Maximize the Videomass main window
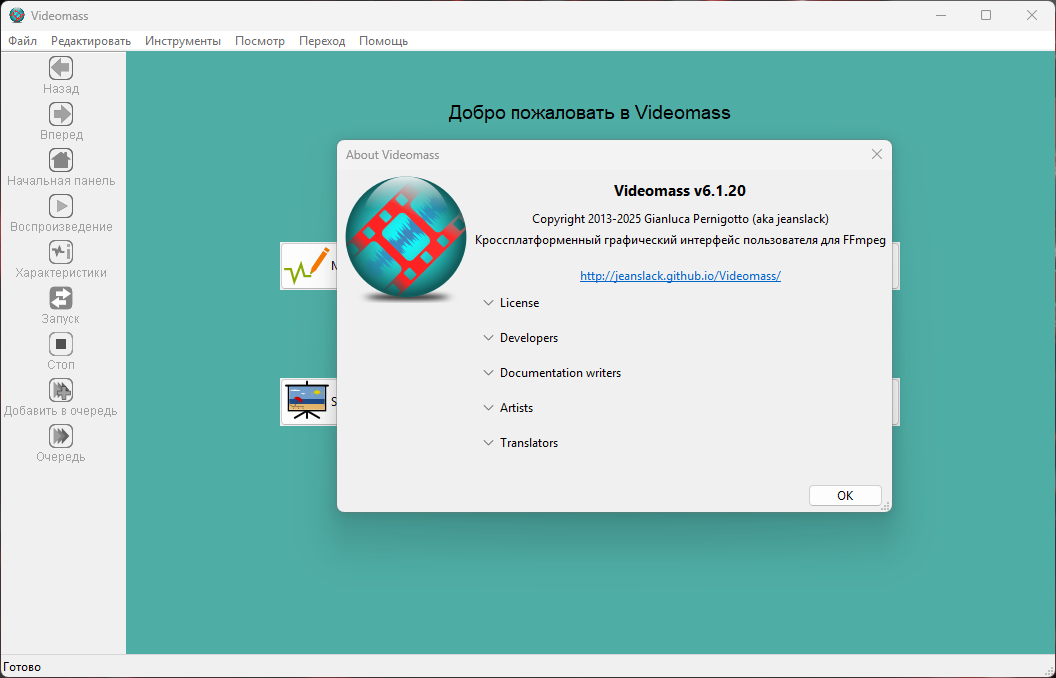Image resolution: width=1056 pixels, height=678 pixels. click(986, 15)
